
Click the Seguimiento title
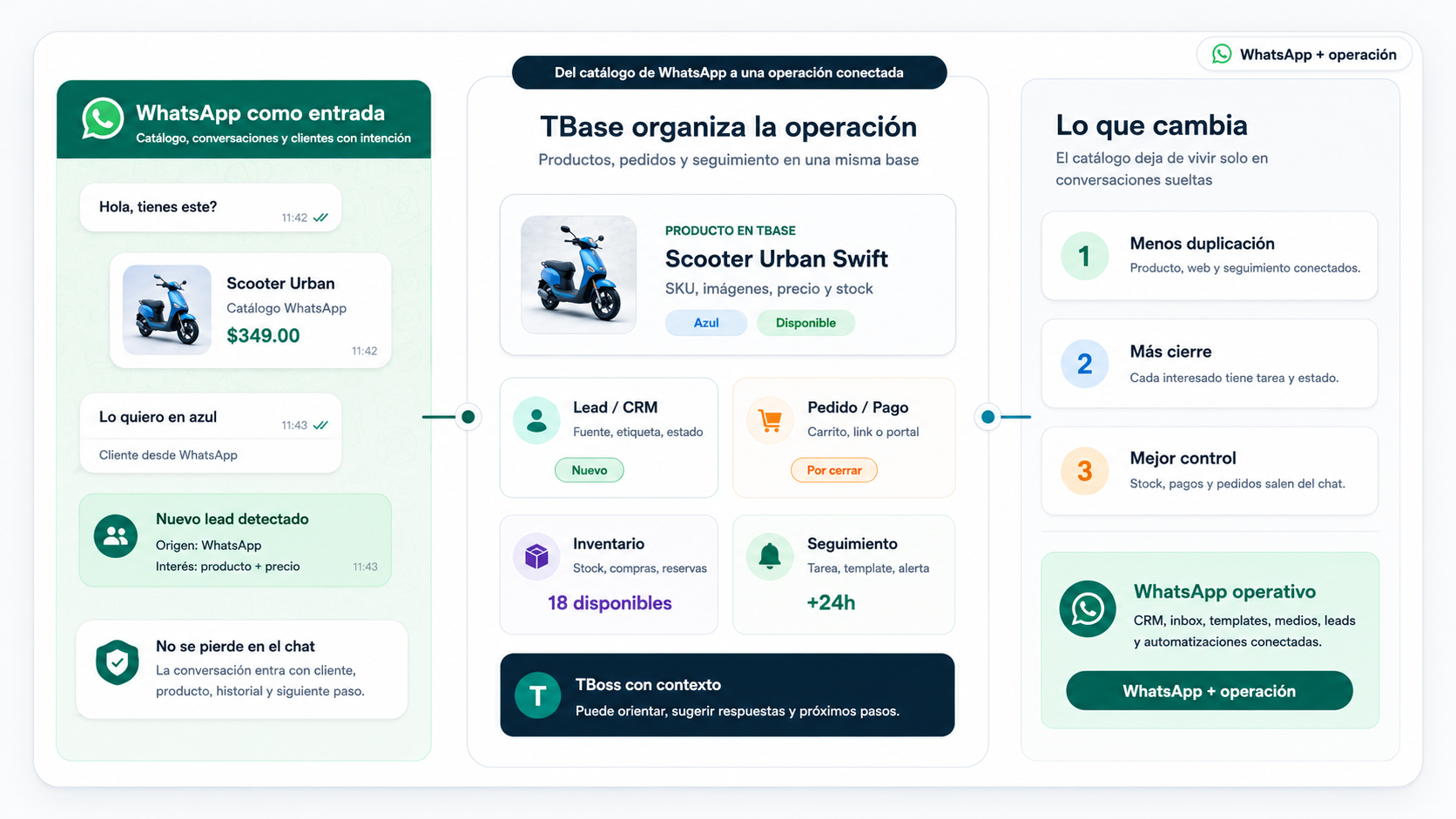853,544
